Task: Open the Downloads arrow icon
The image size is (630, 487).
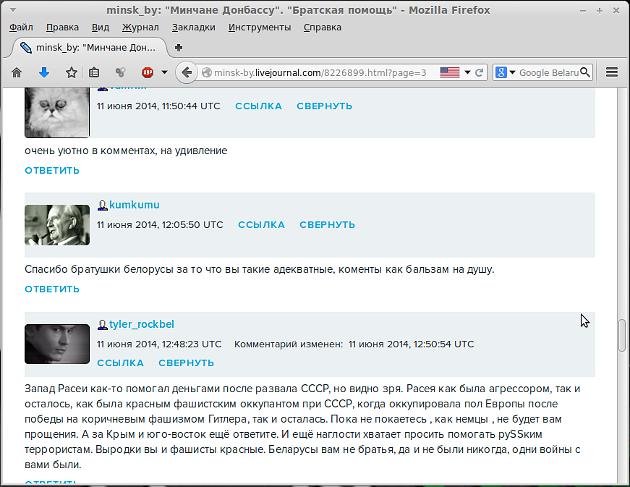Action: point(43,72)
